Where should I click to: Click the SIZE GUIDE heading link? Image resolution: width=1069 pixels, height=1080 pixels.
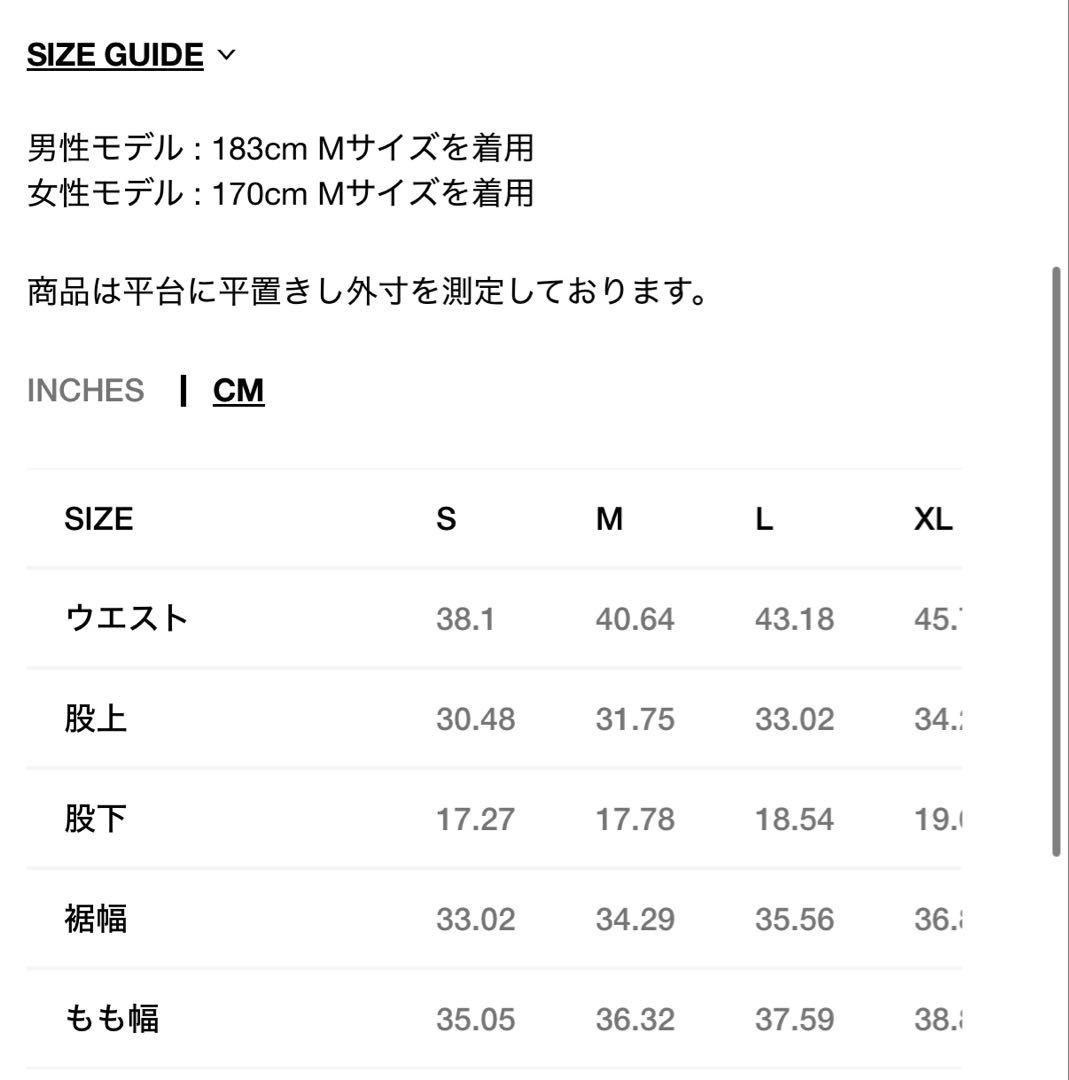[115, 56]
